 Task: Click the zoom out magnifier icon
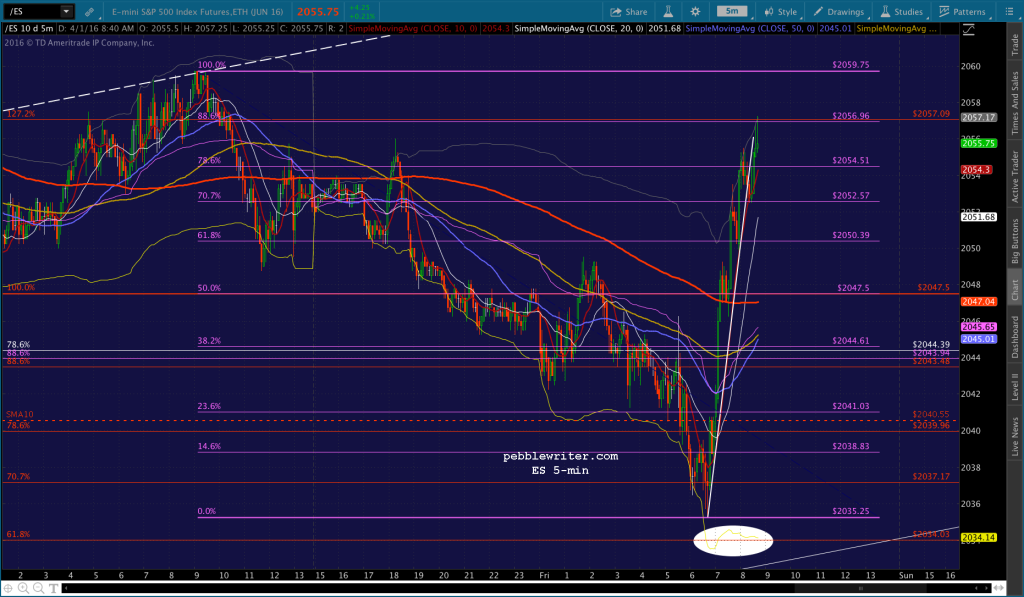(x=39, y=589)
